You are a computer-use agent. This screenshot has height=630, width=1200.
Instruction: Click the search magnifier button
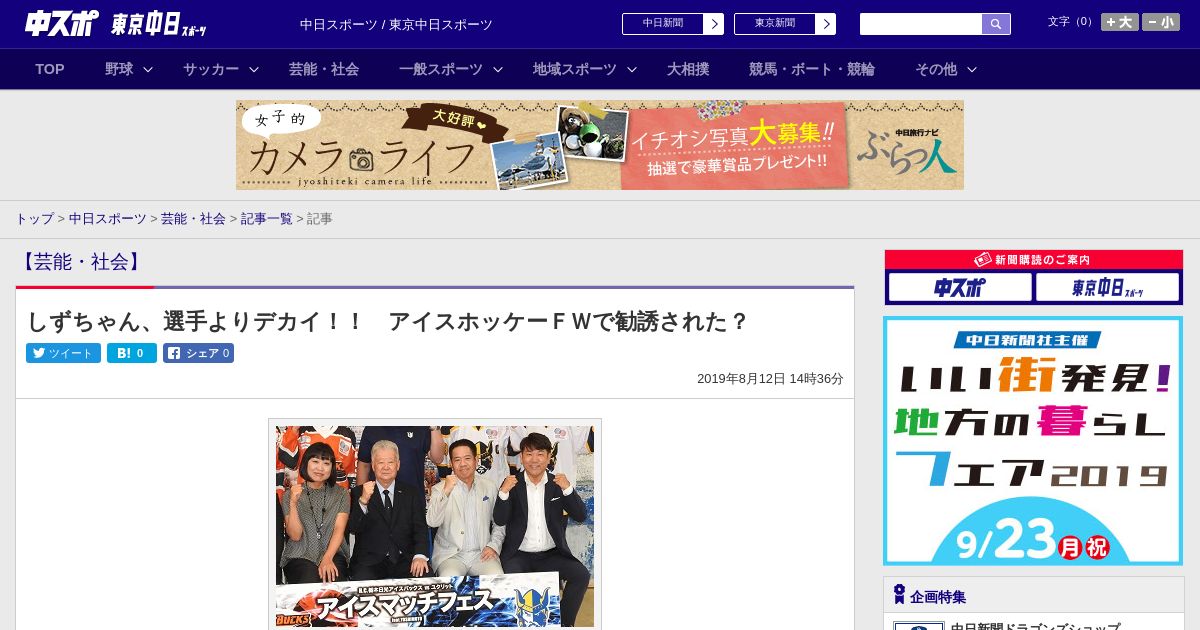996,24
